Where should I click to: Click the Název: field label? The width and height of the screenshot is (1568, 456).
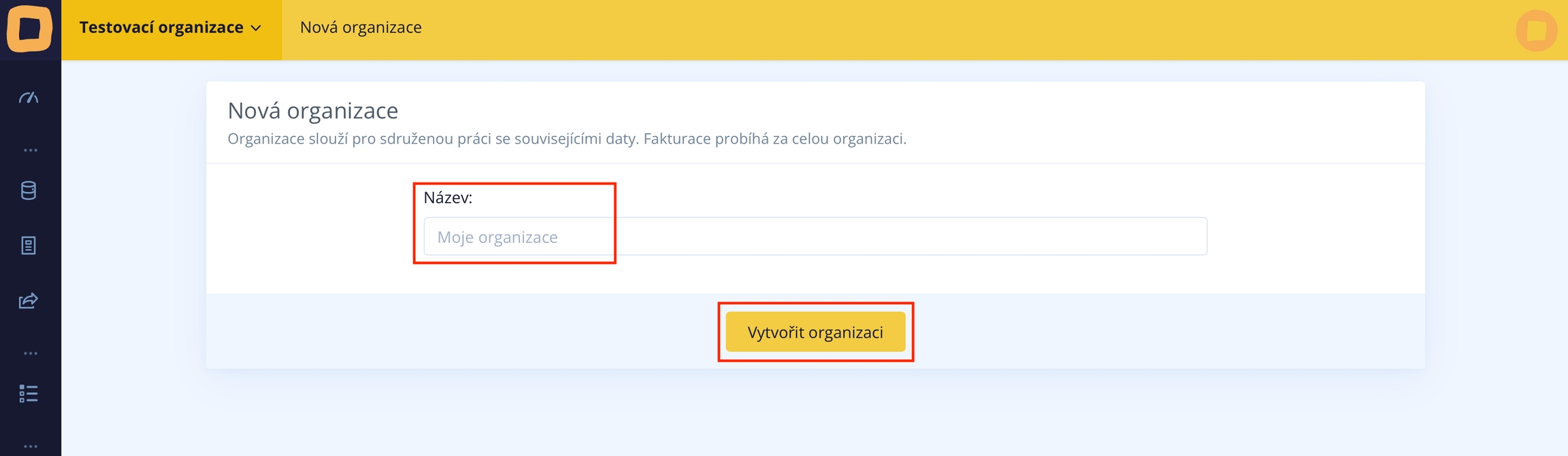click(448, 198)
